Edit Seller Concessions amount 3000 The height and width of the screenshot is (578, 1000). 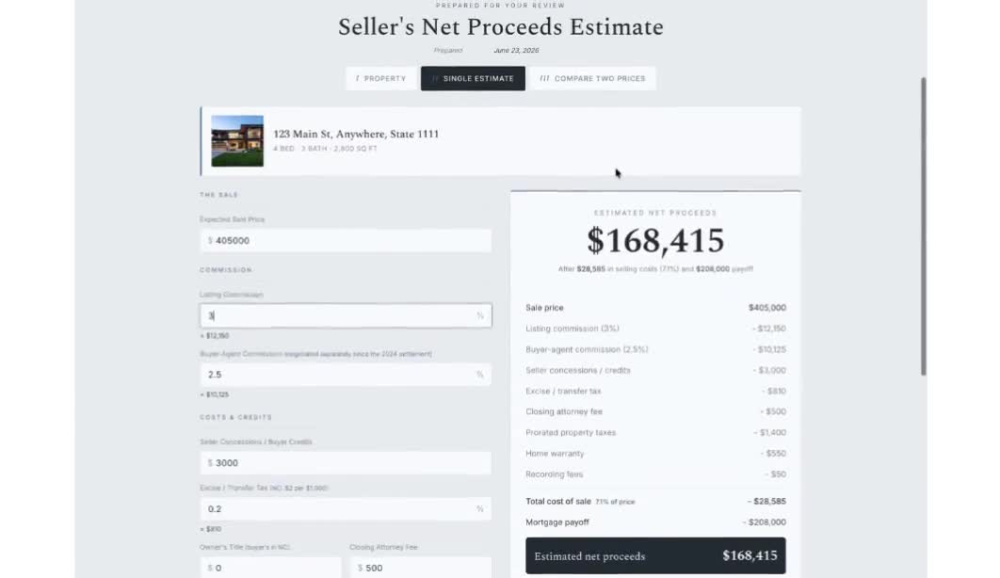coord(346,463)
